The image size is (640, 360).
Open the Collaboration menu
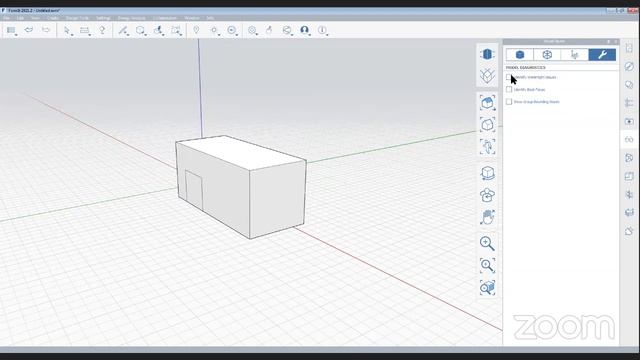(165, 18)
